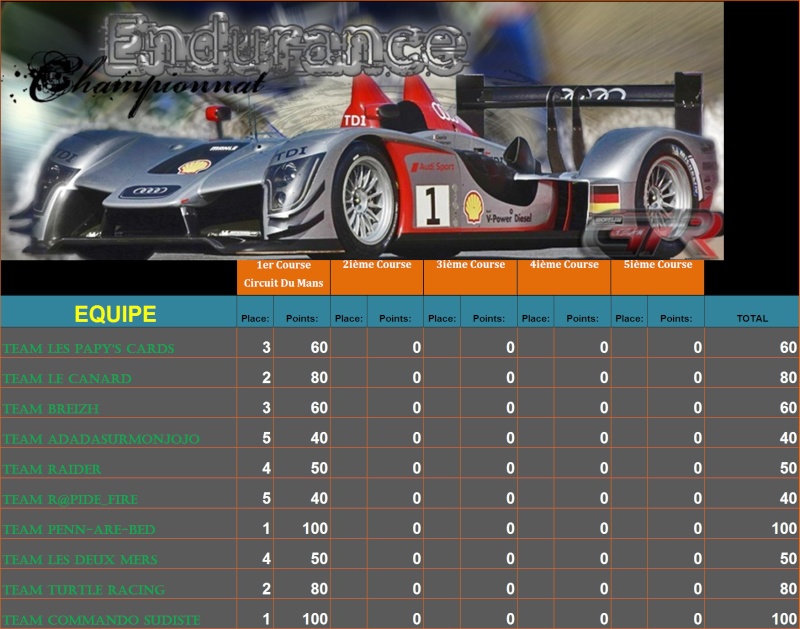Select team name 'Team Adadasurmonjojo'
Screen dimensions: 800x629
pyautogui.click(x=102, y=439)
